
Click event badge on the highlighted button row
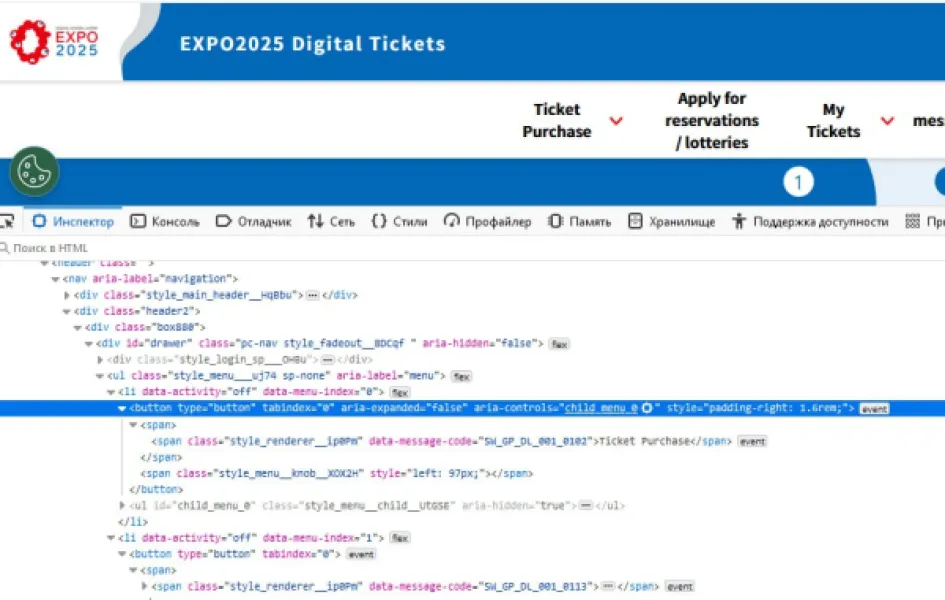coord(874,408)
